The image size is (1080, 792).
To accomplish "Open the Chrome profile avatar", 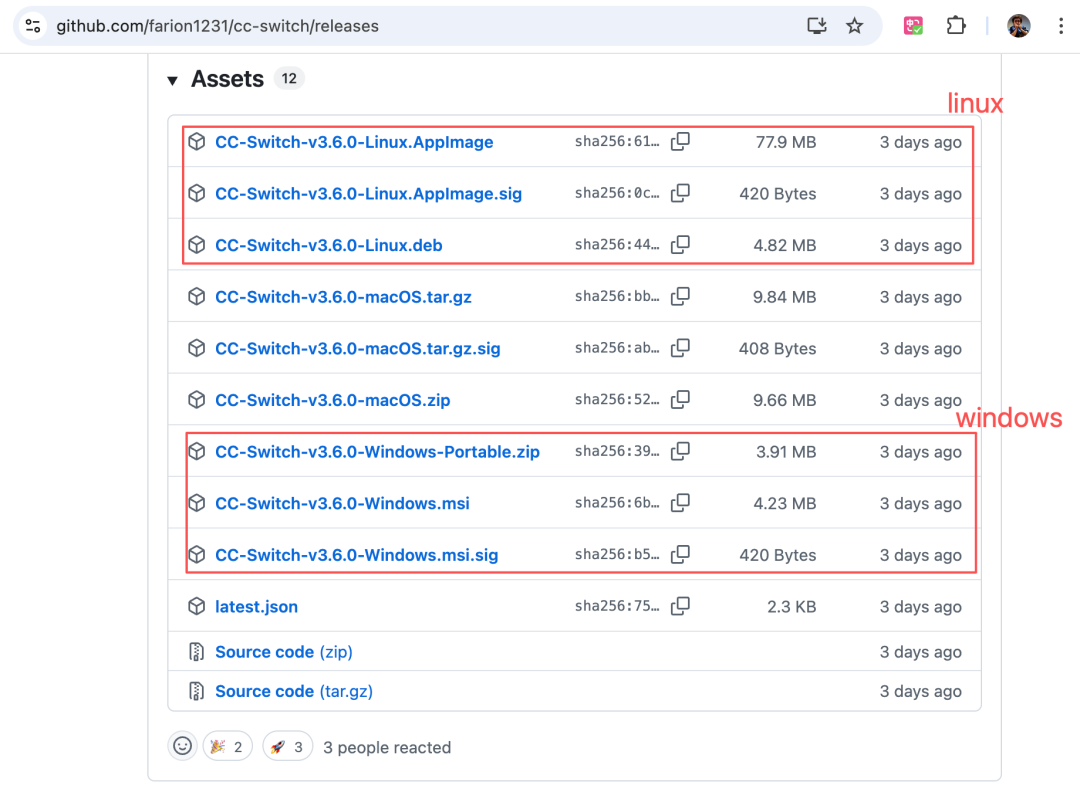I will (x=1018, y=26).
